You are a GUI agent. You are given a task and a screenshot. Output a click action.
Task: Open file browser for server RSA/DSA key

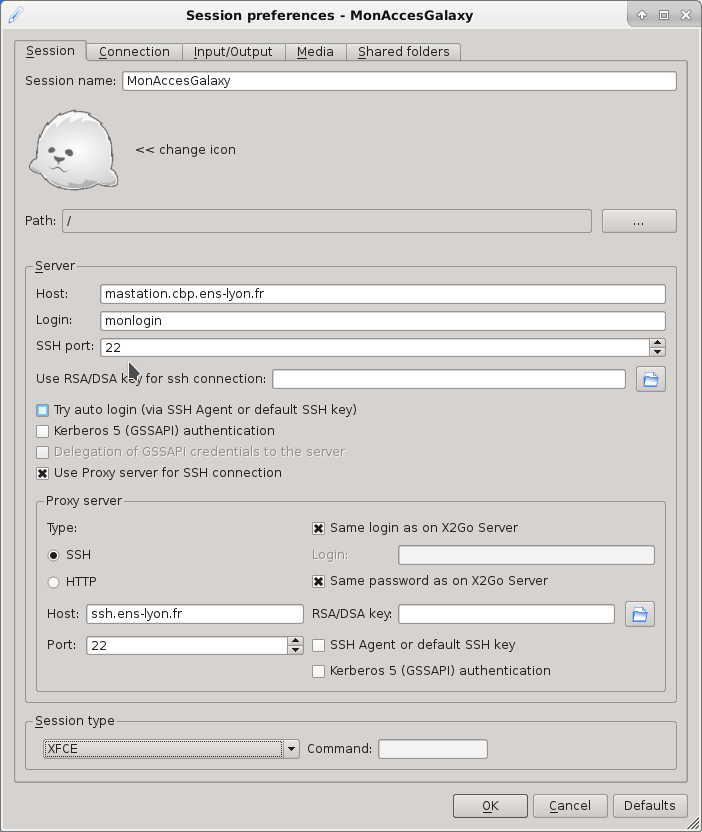(651, 379)
